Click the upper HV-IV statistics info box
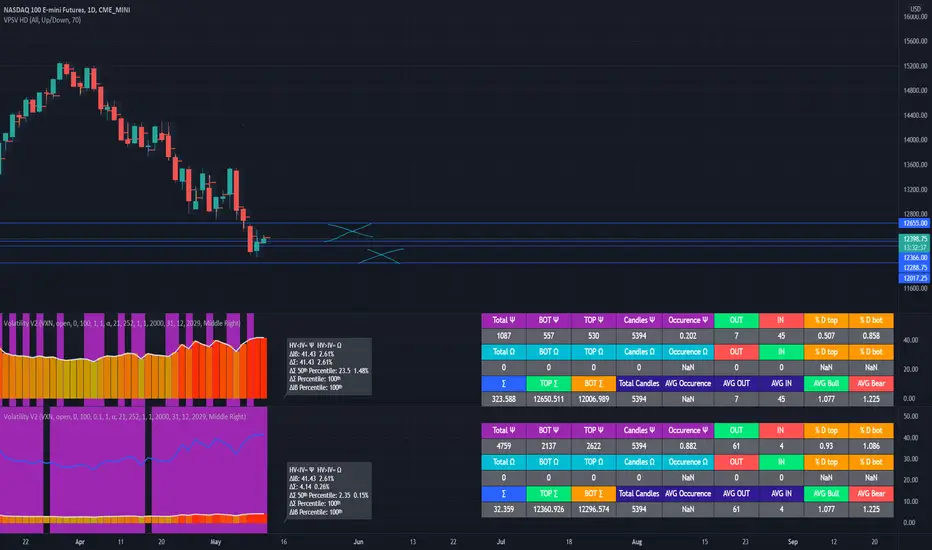 [x=329, y=366]
